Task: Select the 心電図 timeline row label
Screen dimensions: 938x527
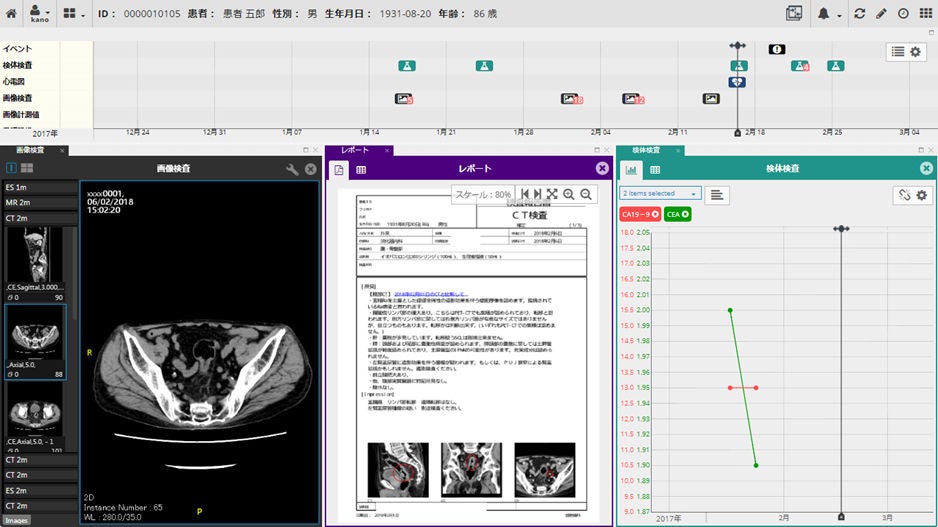Action: pyautogui.click(x=13, y=81)
